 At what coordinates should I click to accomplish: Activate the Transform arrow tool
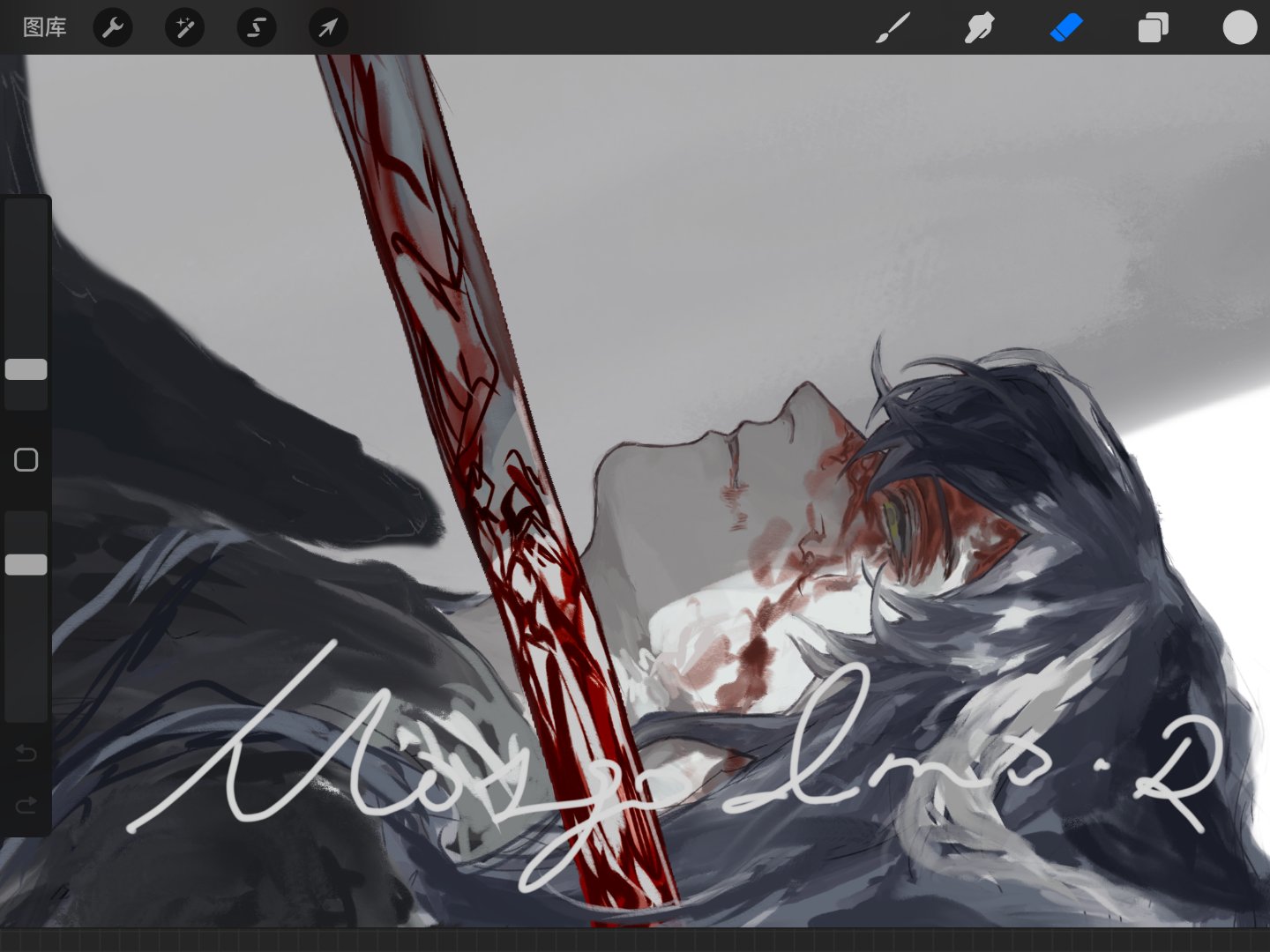328,27
